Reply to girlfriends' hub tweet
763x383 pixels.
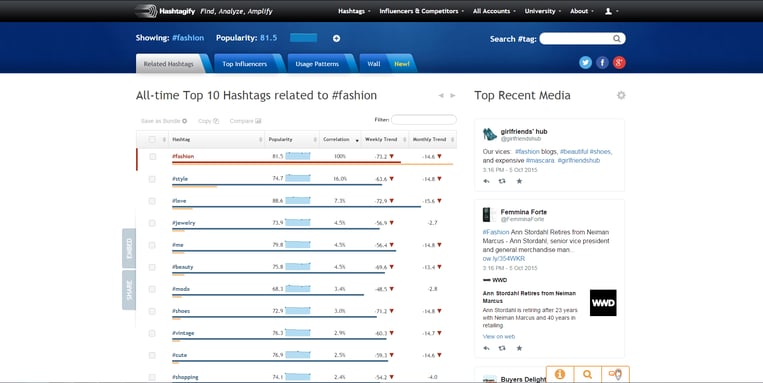(486, 181)
